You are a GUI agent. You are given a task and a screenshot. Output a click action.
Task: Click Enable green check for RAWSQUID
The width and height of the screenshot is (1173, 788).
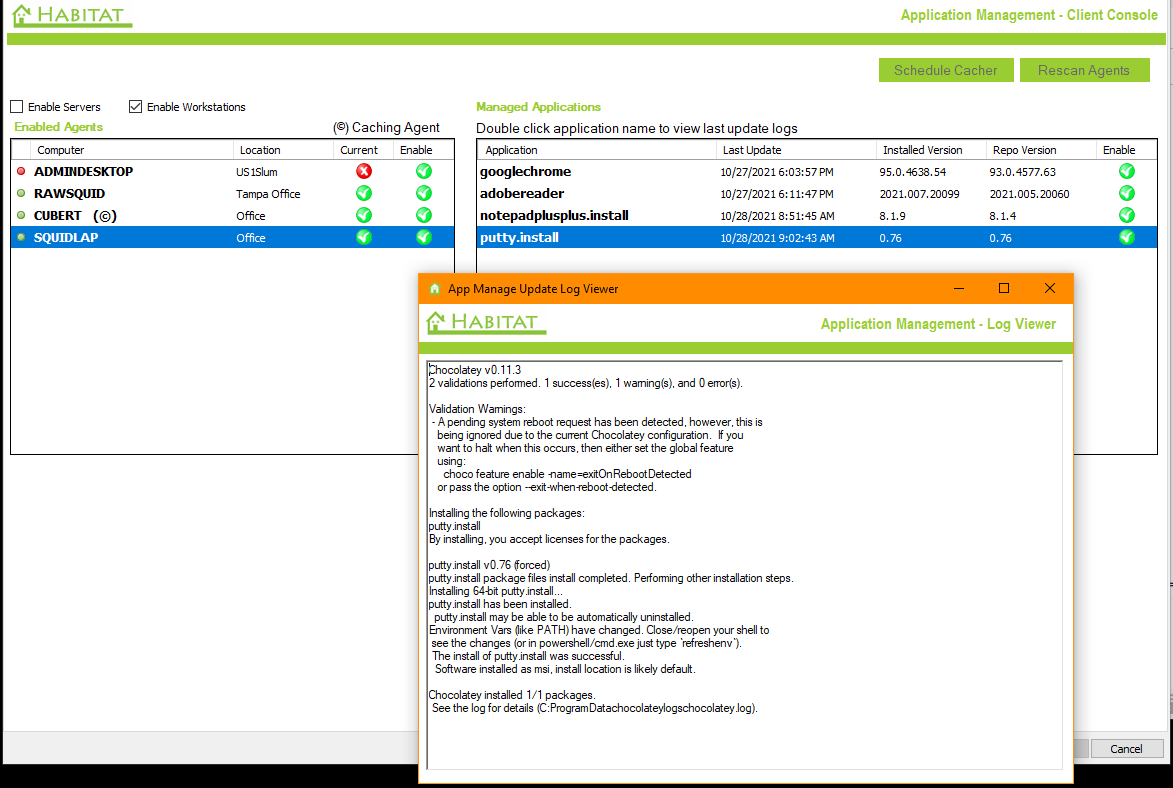pos(424,194)
